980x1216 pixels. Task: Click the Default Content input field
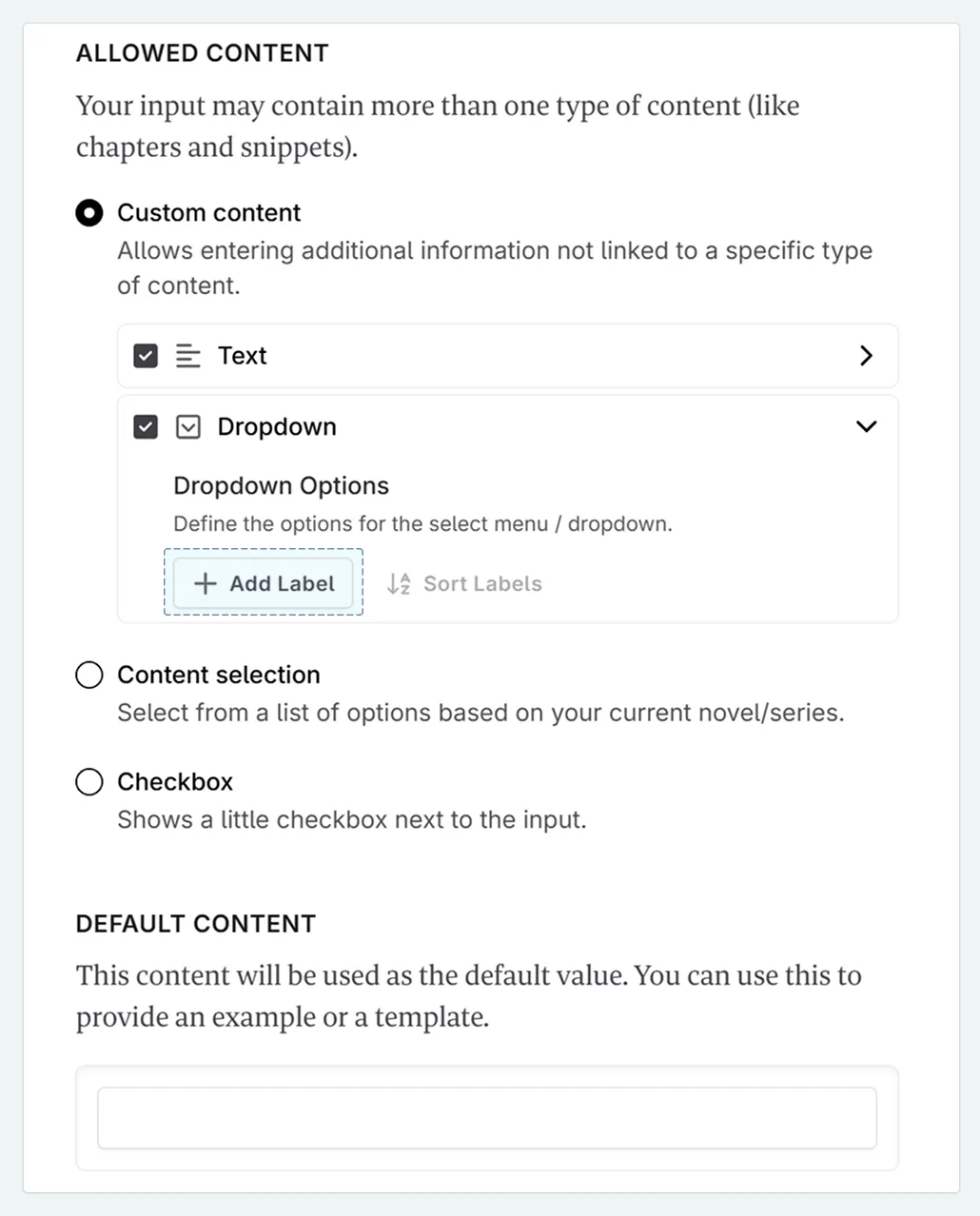486,1118
